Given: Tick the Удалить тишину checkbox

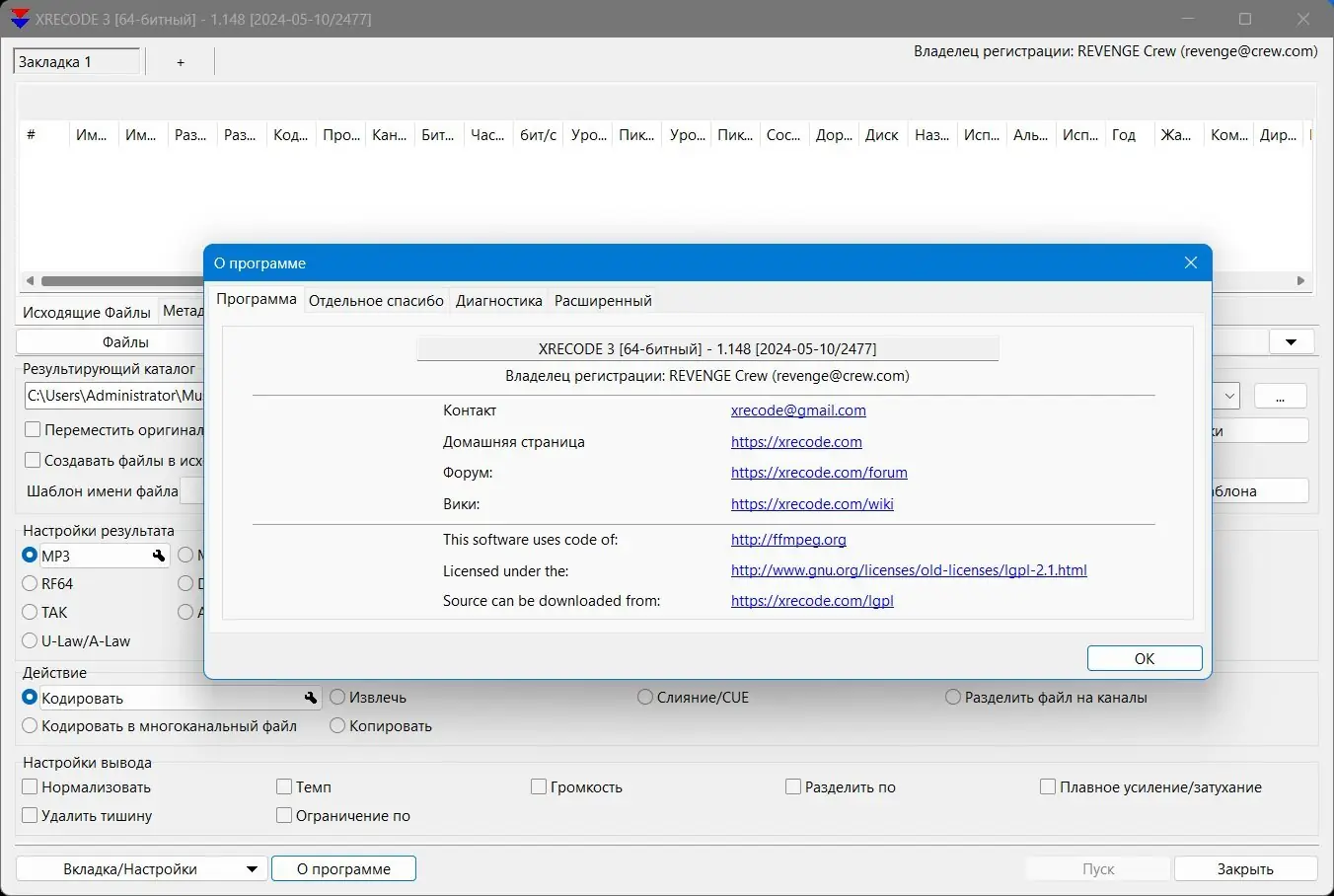Looking at the screenshot, I should click(x=31, y=816).
